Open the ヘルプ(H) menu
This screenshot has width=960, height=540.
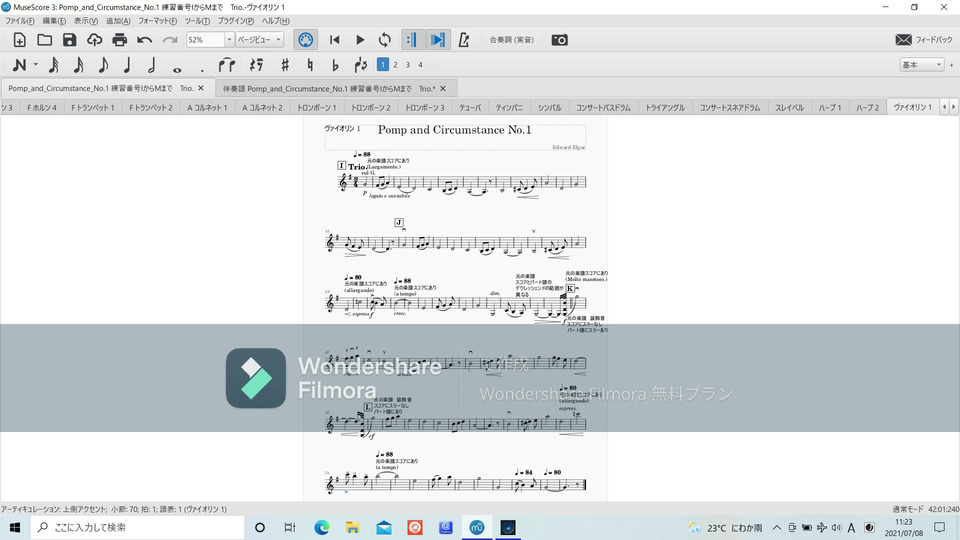tap(276, 21)
